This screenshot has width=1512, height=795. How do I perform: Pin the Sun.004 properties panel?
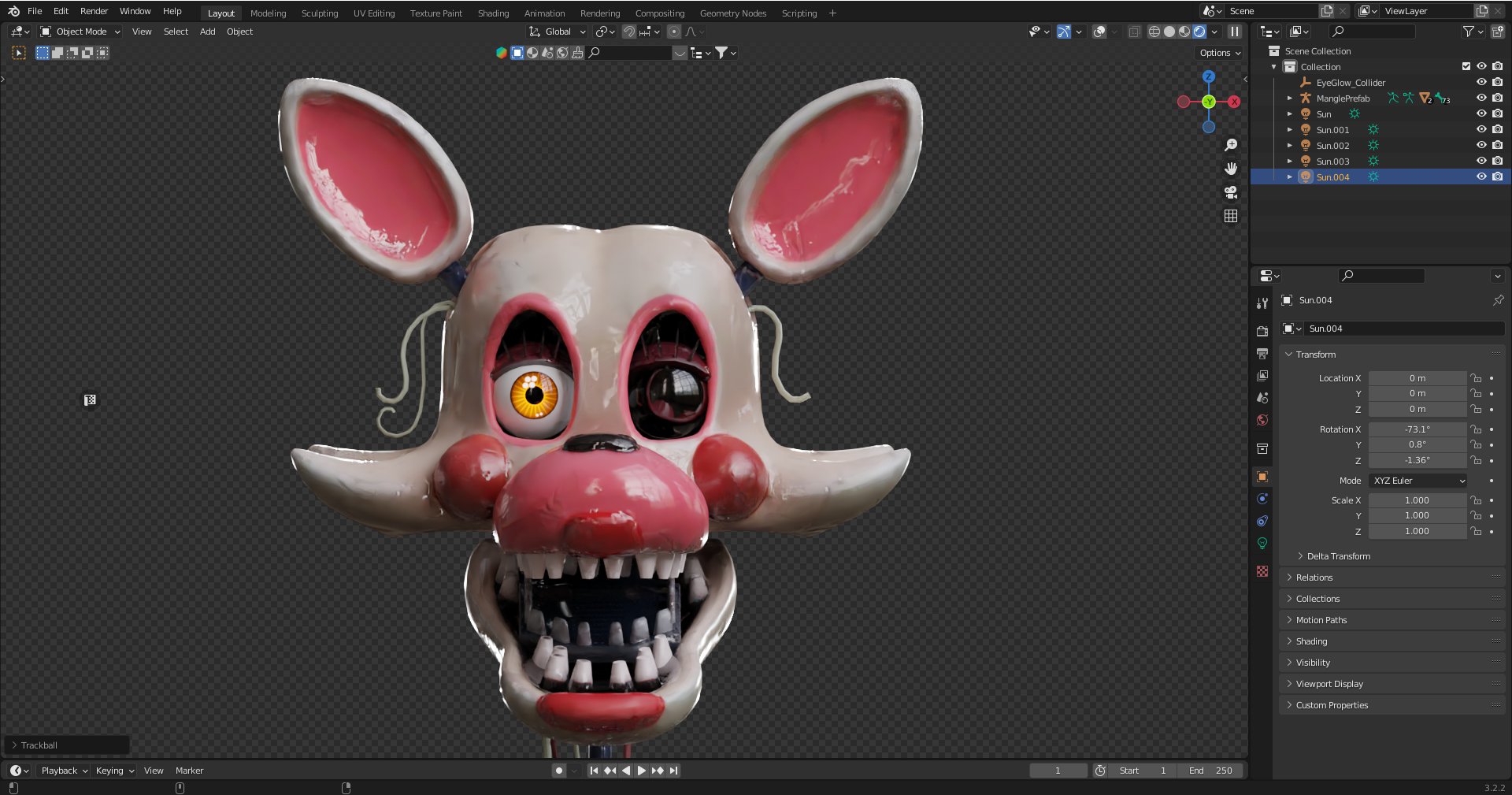pyautogui.click(x=1498, y=300)
